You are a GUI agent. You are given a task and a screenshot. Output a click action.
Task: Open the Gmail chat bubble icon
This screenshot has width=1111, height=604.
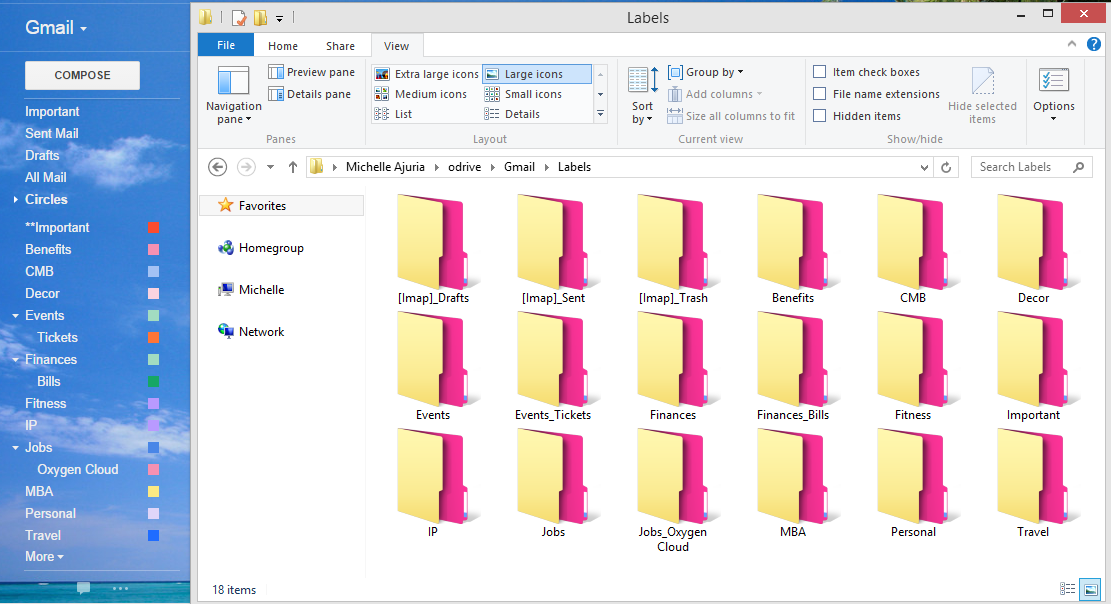tap(84, 588)
